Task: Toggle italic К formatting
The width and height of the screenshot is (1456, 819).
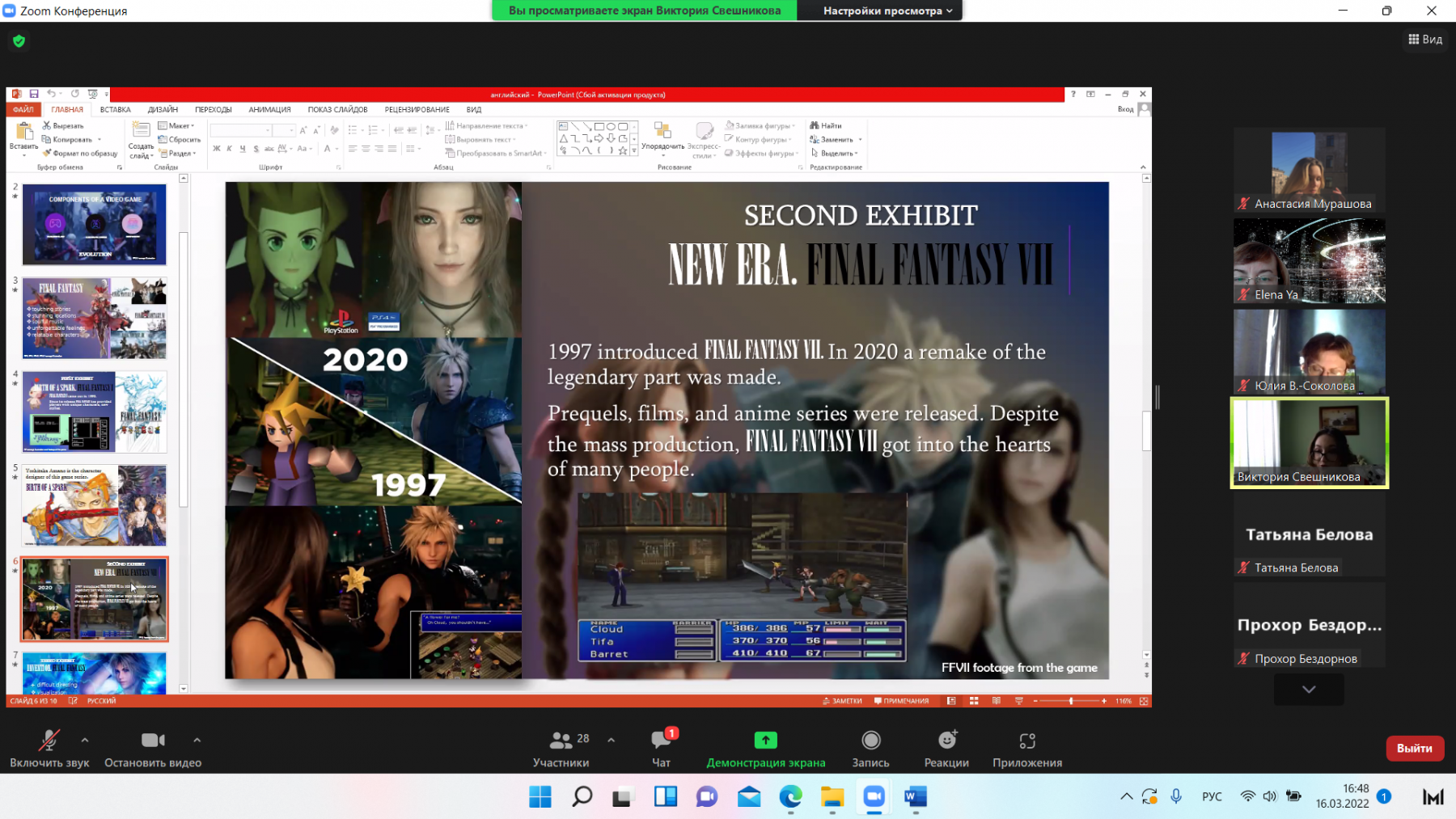Action: pyautogui.click(x=230, y=149)
